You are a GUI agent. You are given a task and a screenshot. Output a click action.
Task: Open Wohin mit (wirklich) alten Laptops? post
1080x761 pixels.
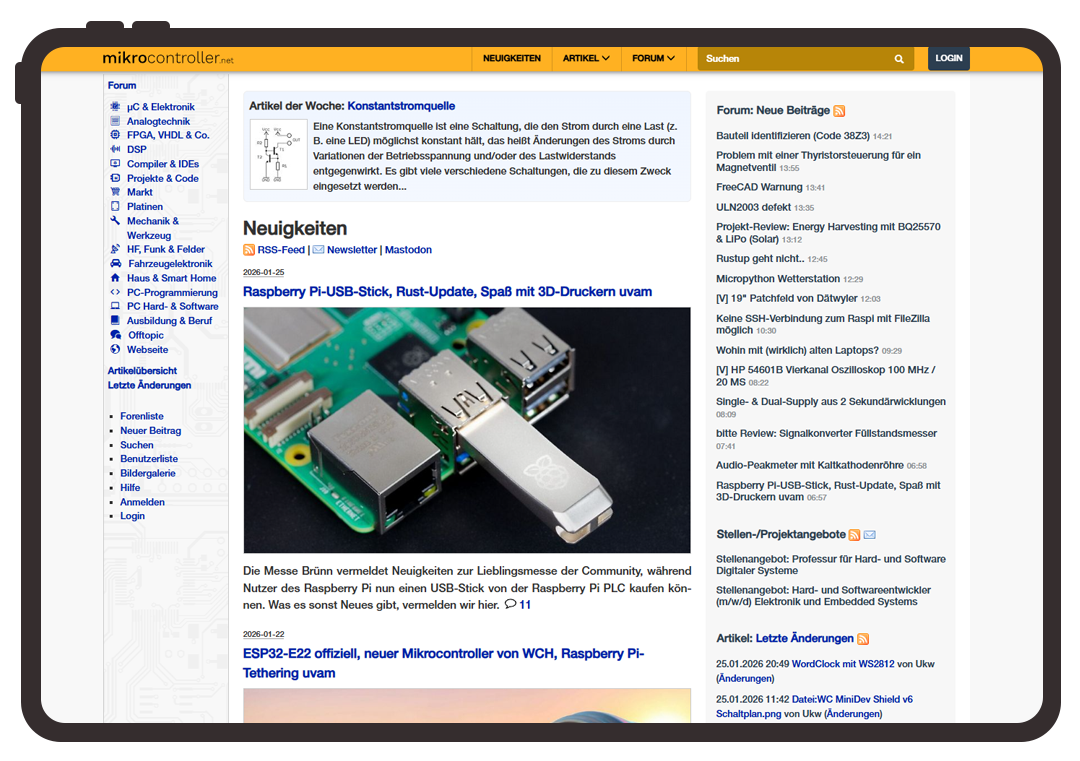tap(798, 351)
